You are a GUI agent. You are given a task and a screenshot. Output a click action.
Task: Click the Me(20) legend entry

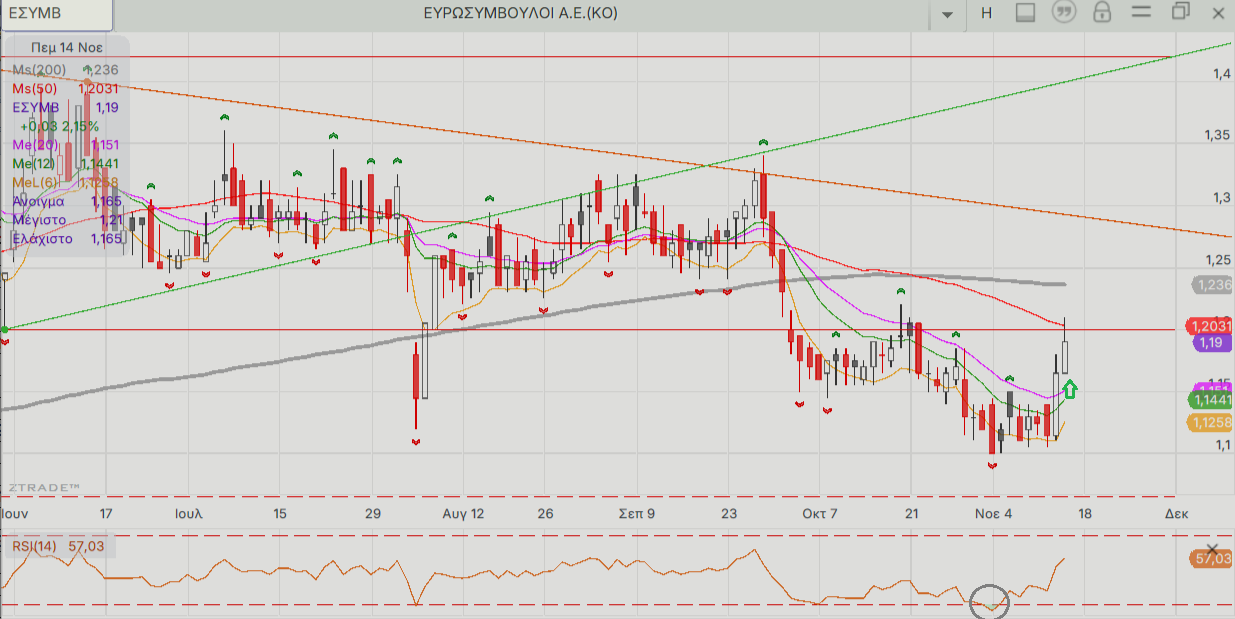click(x=66, y=144)
